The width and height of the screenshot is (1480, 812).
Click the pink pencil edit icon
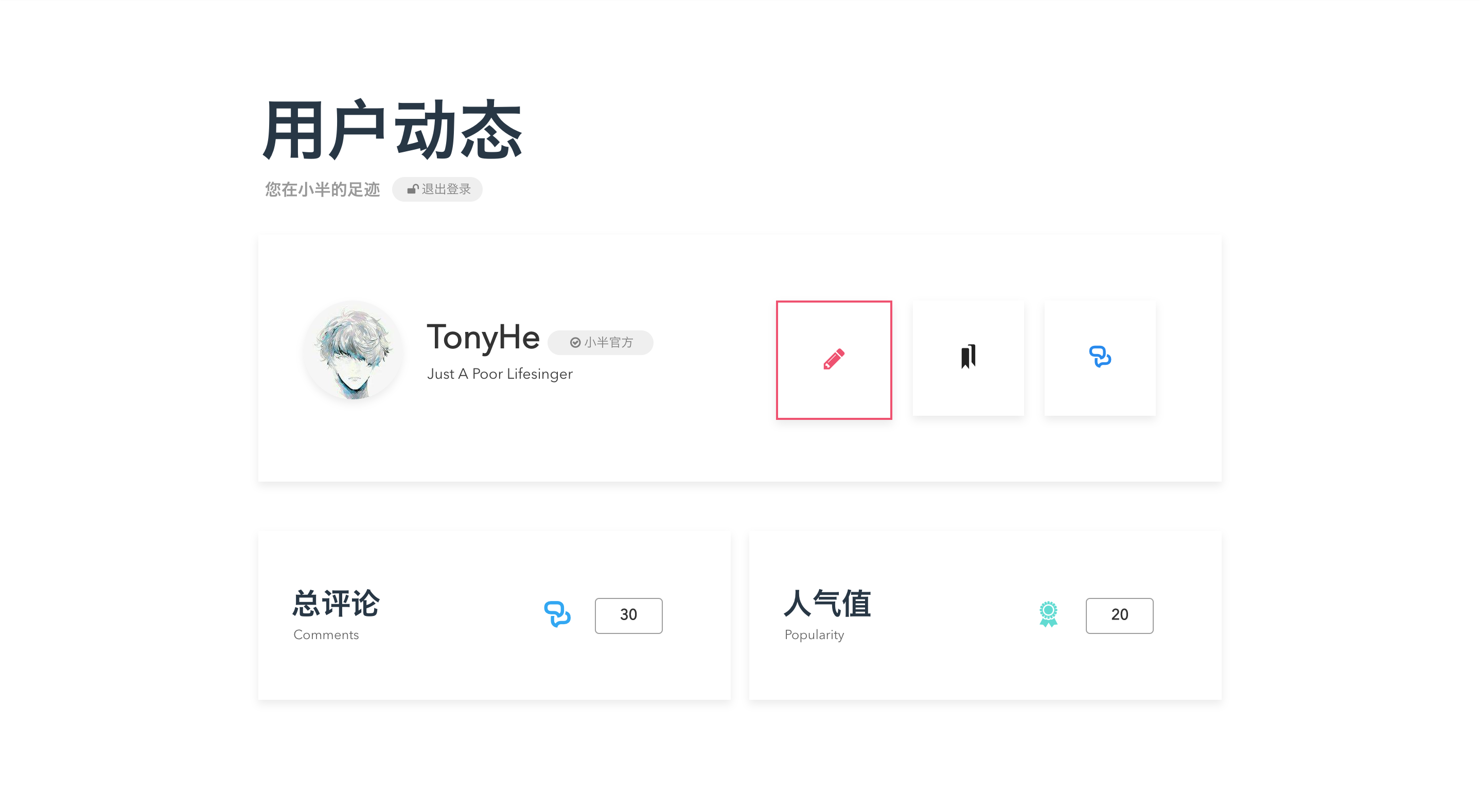(x=834, y=359)
